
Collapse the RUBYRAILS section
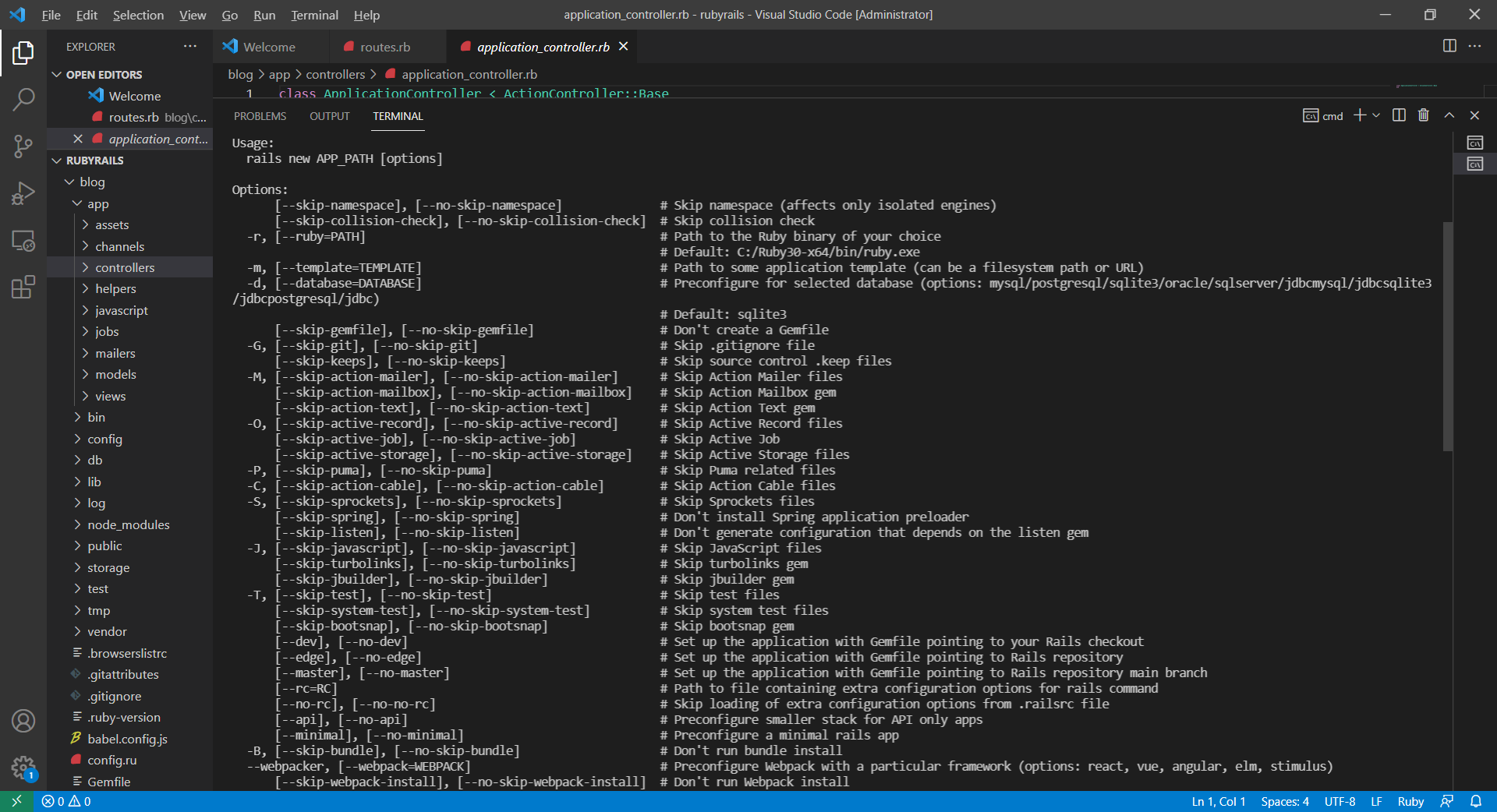click(x=129, y=161)
